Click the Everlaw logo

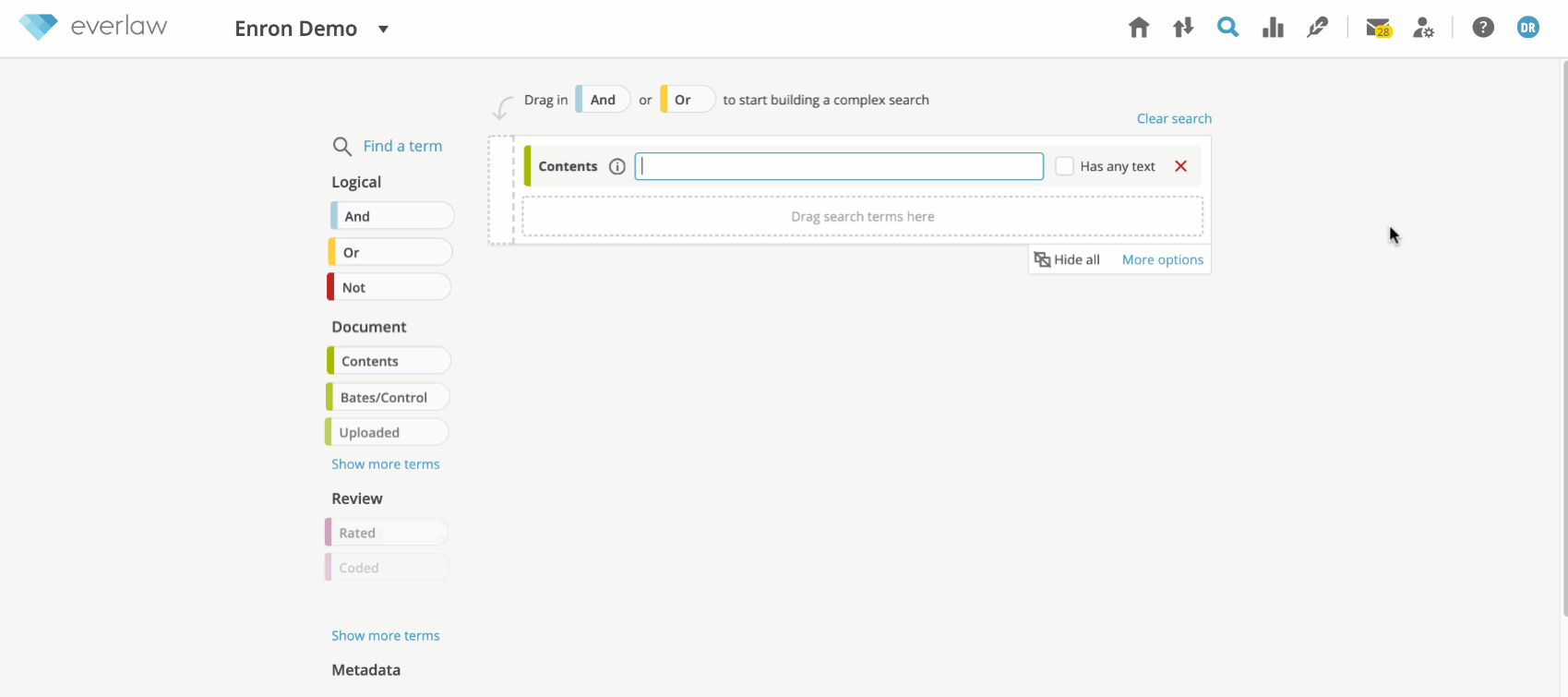tap(93, 27)
